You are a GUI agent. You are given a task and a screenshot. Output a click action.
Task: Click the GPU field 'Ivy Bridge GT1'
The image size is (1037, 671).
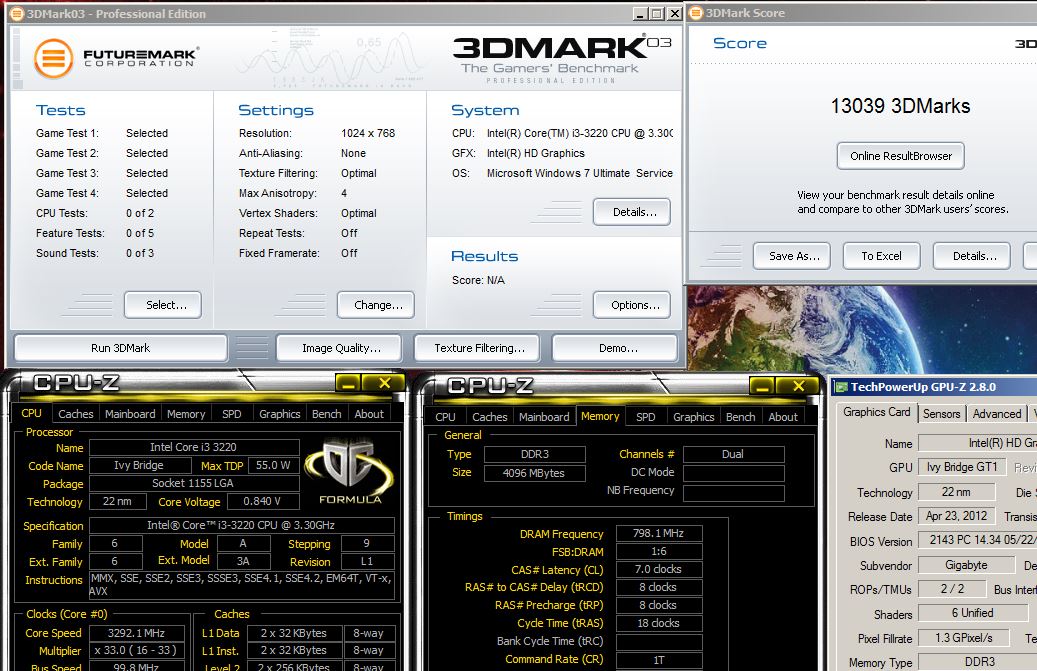click(x=962, y=467)
